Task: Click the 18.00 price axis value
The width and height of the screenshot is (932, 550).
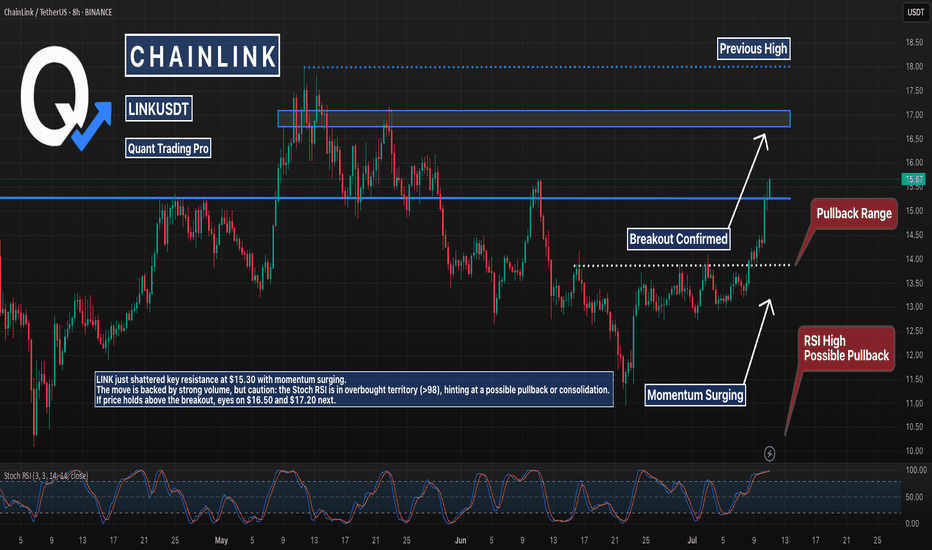Action: point(914,67)
